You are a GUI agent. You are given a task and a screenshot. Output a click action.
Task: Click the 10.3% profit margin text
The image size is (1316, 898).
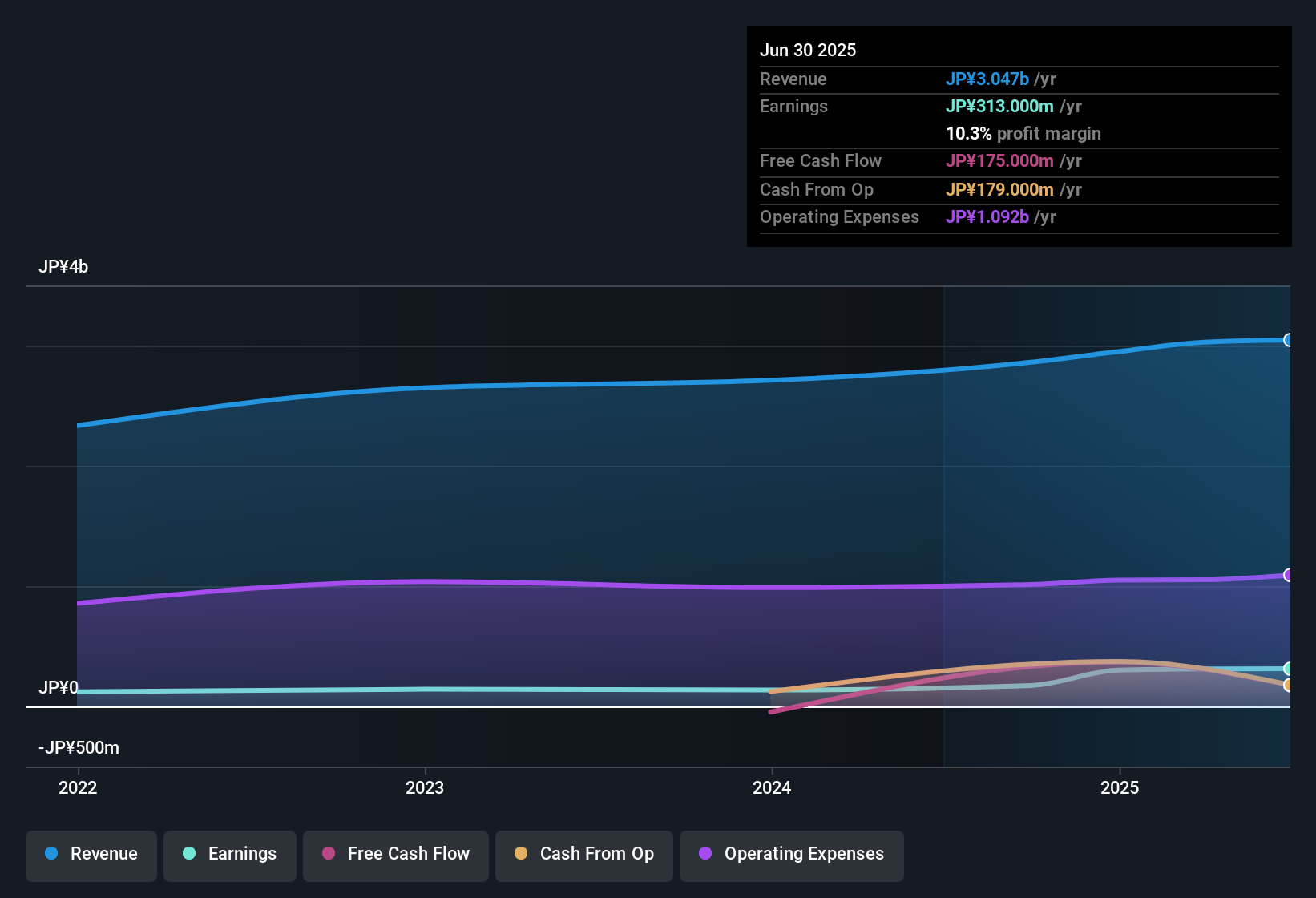click(x=1023, y=134)
